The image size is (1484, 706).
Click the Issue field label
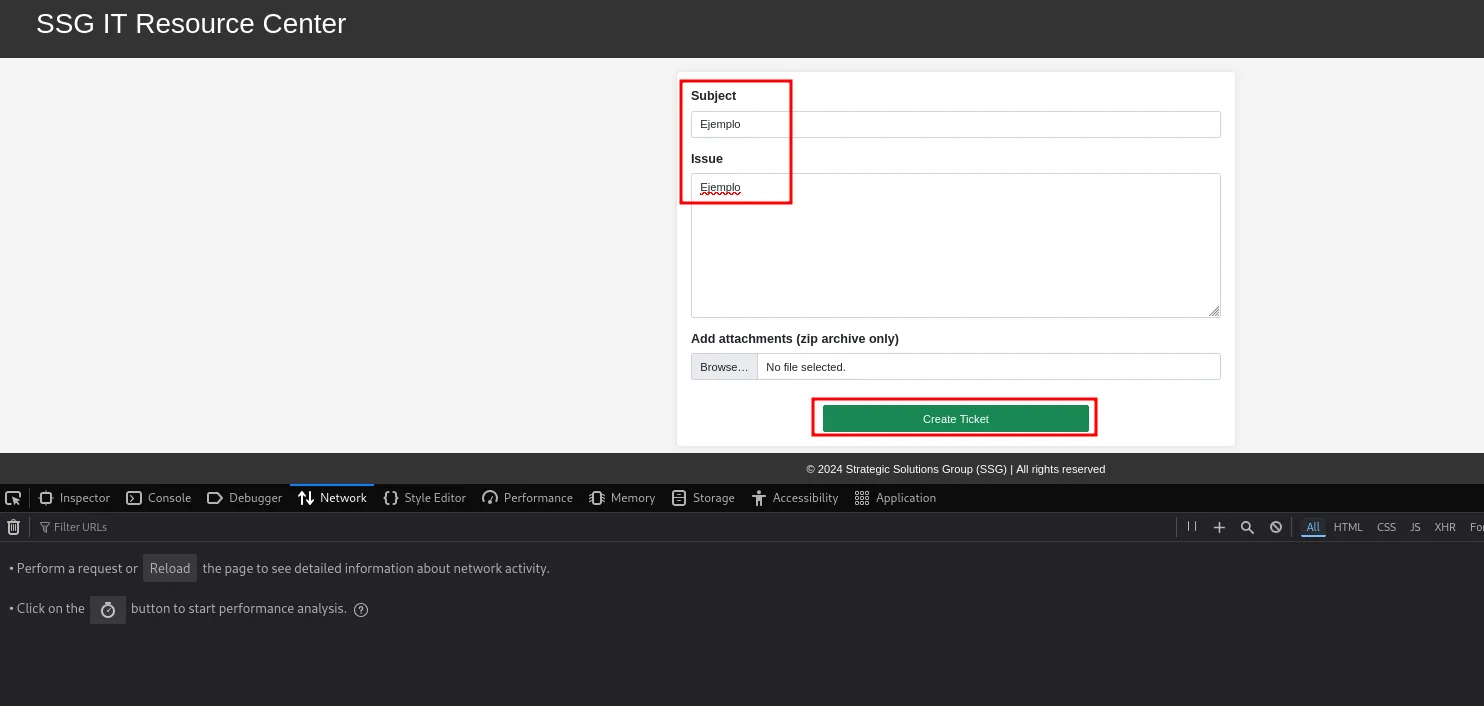707,159
